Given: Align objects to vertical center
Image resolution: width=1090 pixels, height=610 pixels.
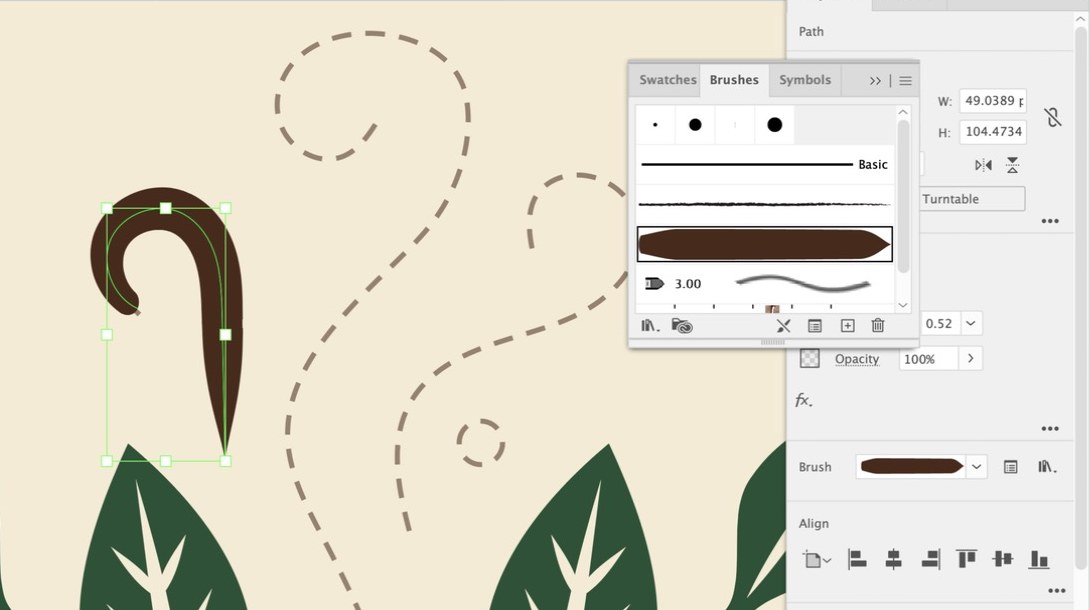Looking at the screenshot, I should [x=1002, y=559].
